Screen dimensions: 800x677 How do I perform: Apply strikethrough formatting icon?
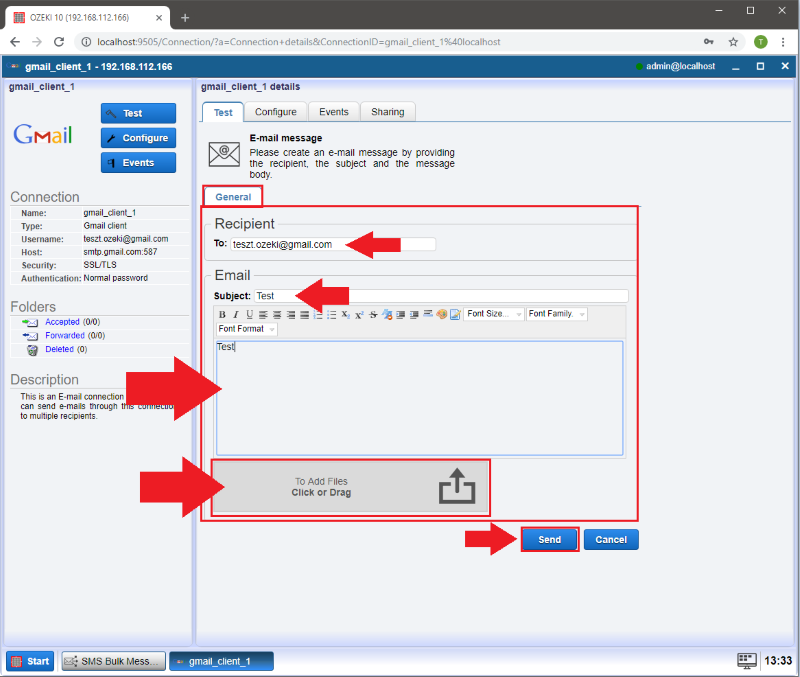click(x=373, y=314)
